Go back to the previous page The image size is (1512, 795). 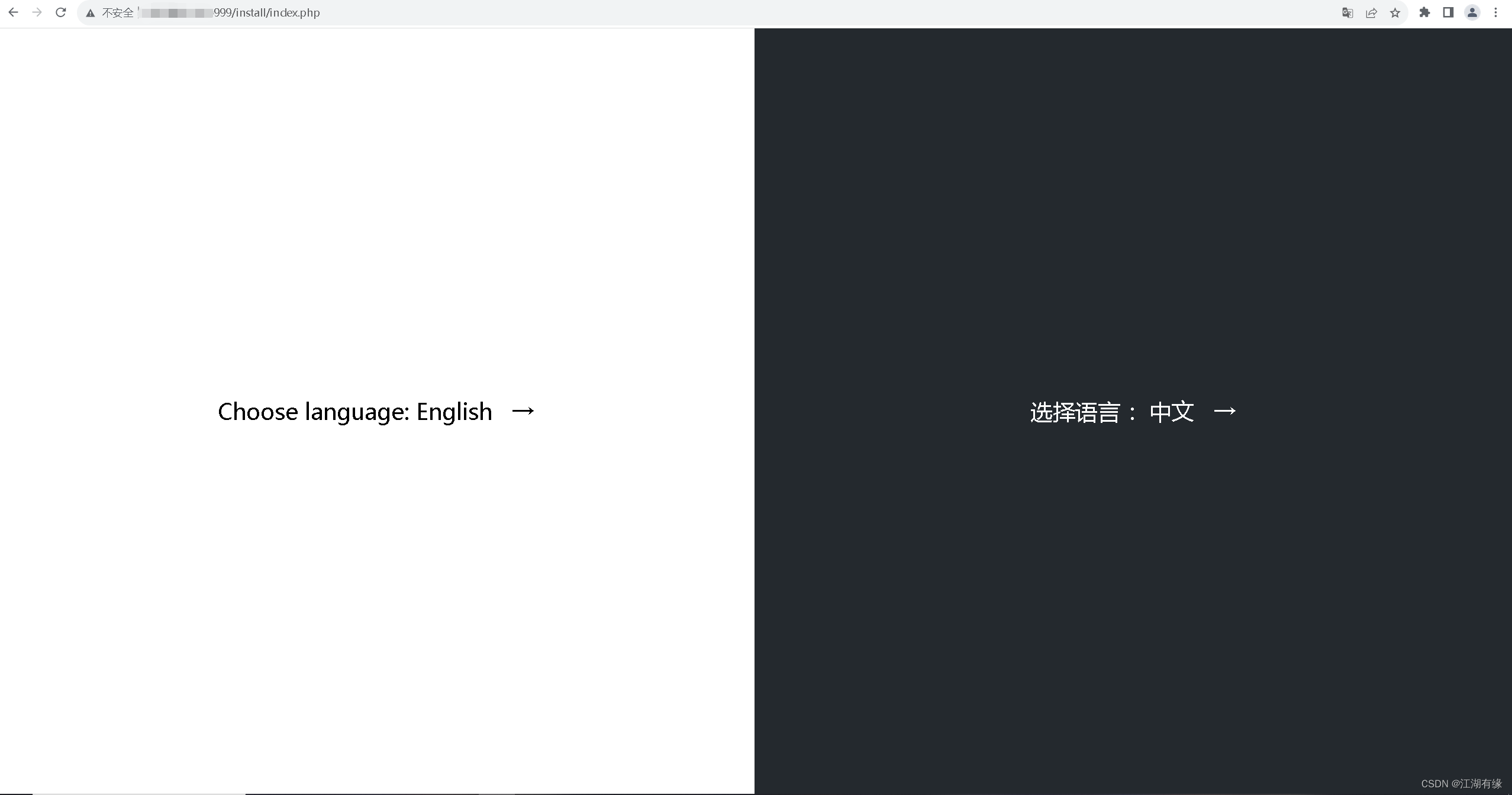(13, 12)
